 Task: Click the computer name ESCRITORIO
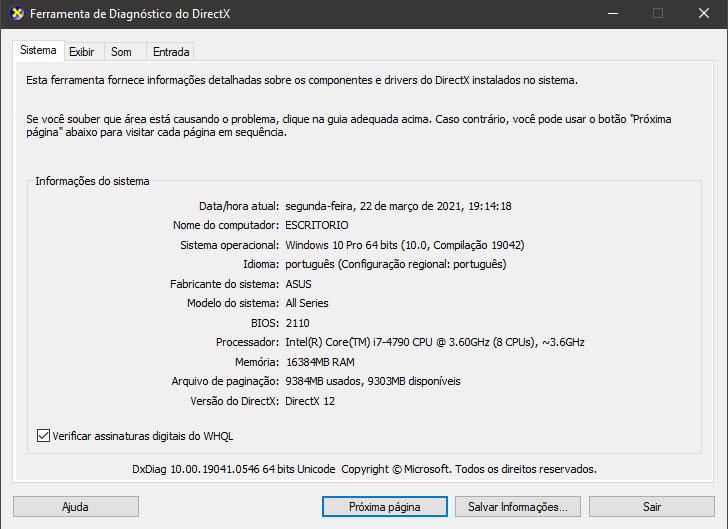coord(317,225)
